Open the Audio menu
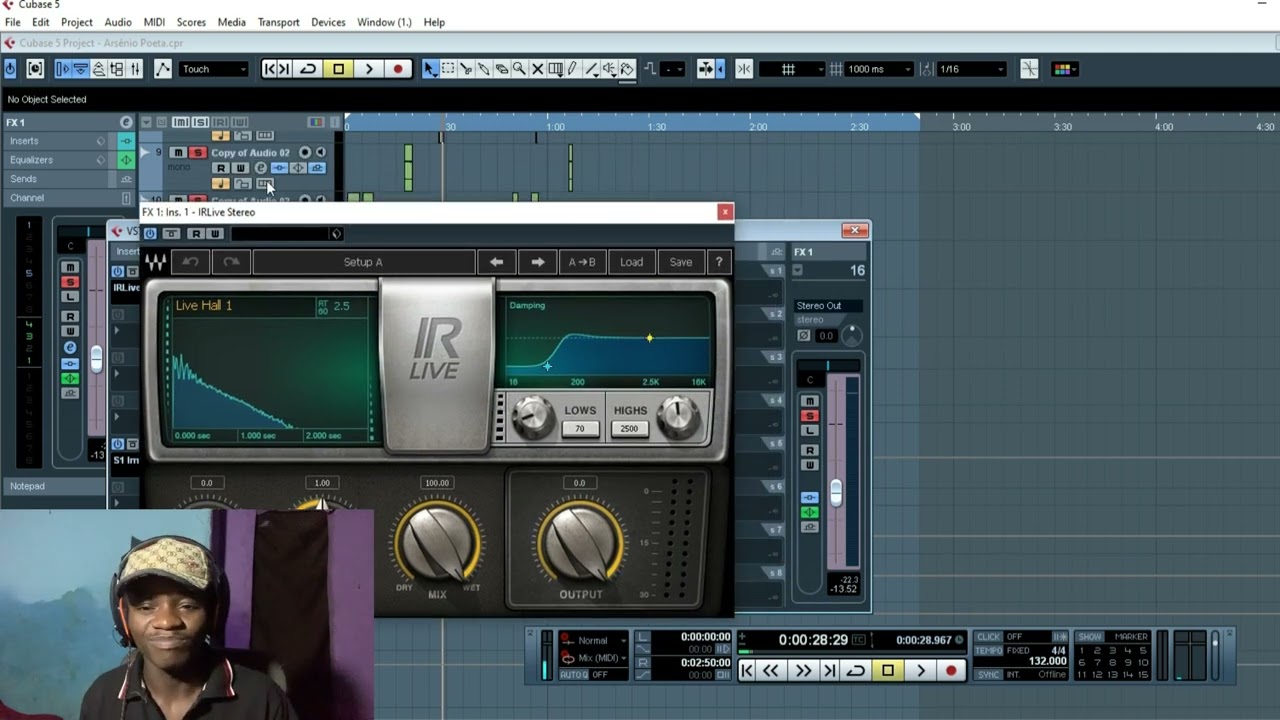The width and height of the screenshot is (1280, 720). [118, 22]
